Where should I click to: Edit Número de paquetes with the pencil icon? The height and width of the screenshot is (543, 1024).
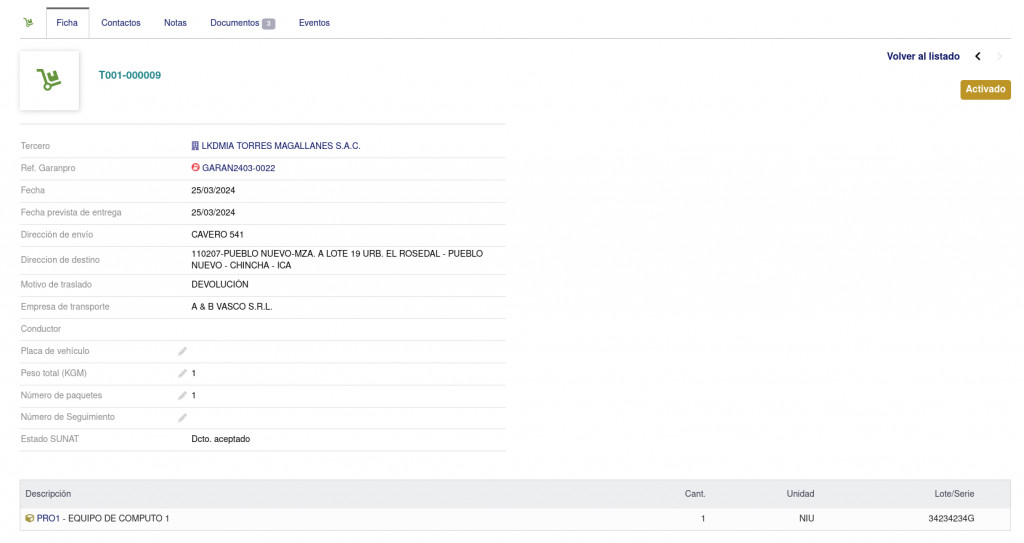point(182,396)
